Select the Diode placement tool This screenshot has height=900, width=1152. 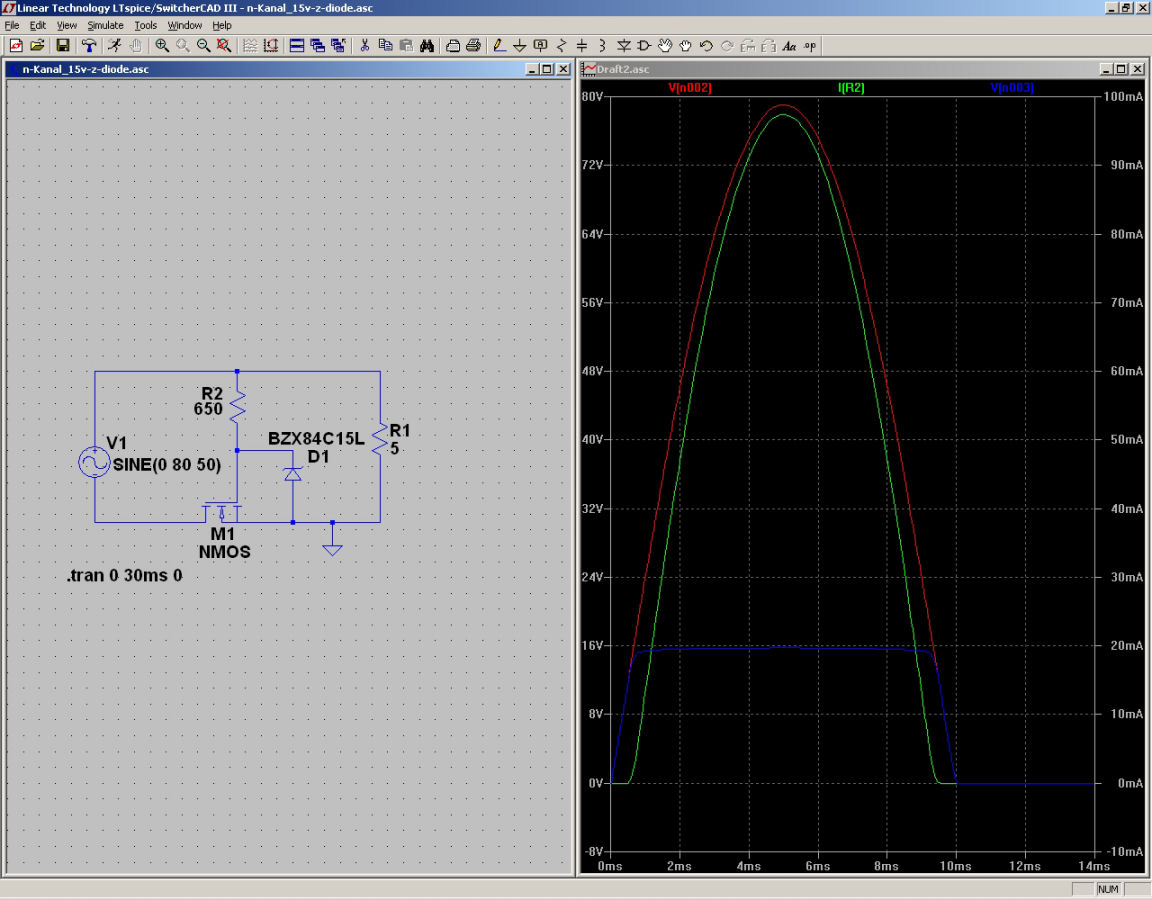[x=624, y=46]
